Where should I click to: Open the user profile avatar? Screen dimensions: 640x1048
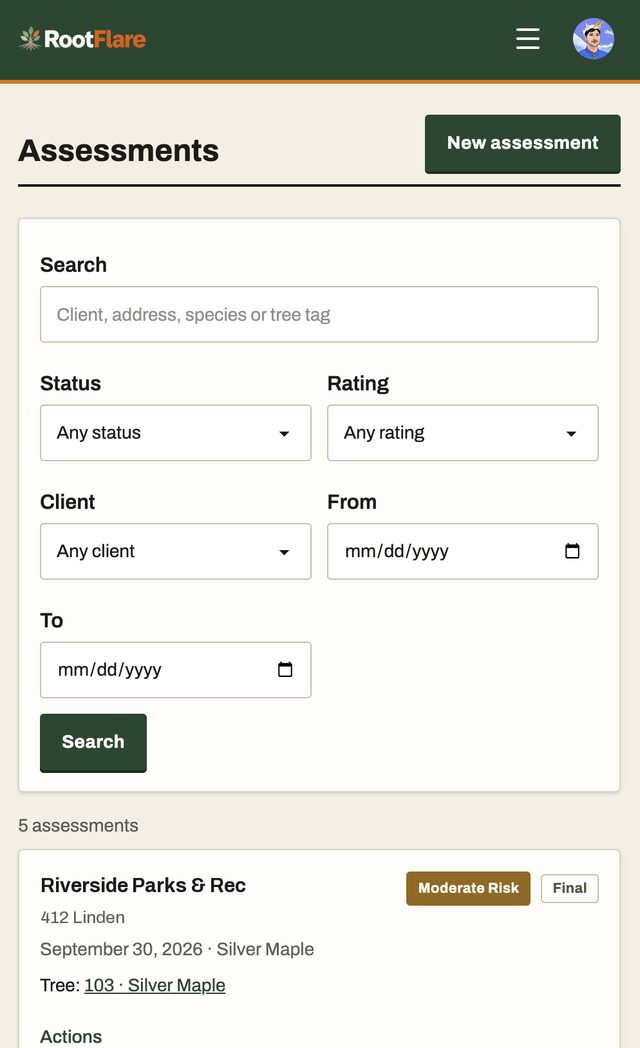tap(593, 39)
